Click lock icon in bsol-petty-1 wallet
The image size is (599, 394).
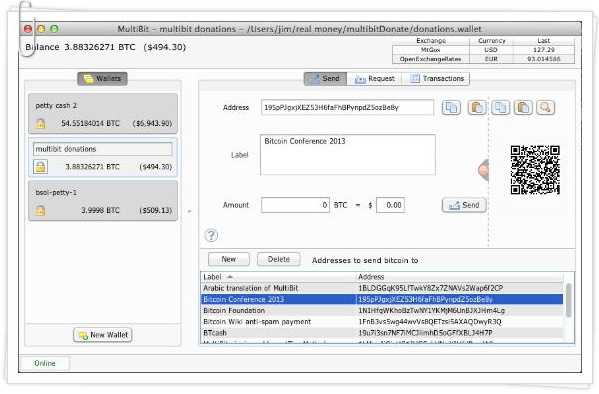pos(40,210)
